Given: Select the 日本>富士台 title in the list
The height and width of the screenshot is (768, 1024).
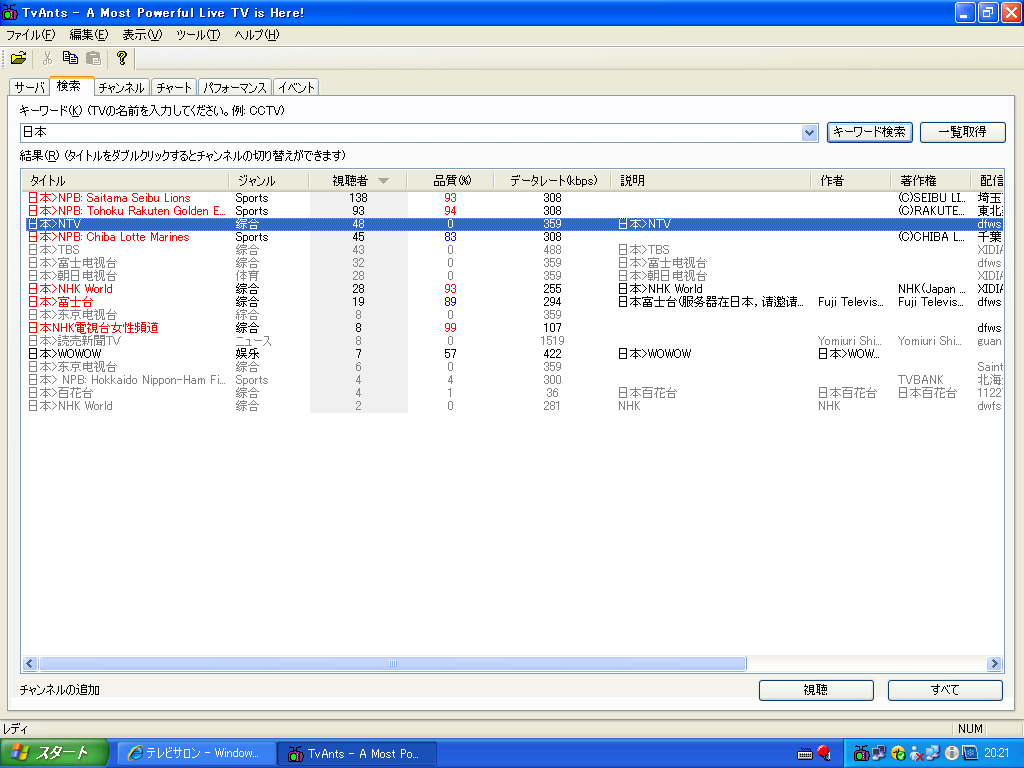Looking at the screenshot, I should (60, 302).
